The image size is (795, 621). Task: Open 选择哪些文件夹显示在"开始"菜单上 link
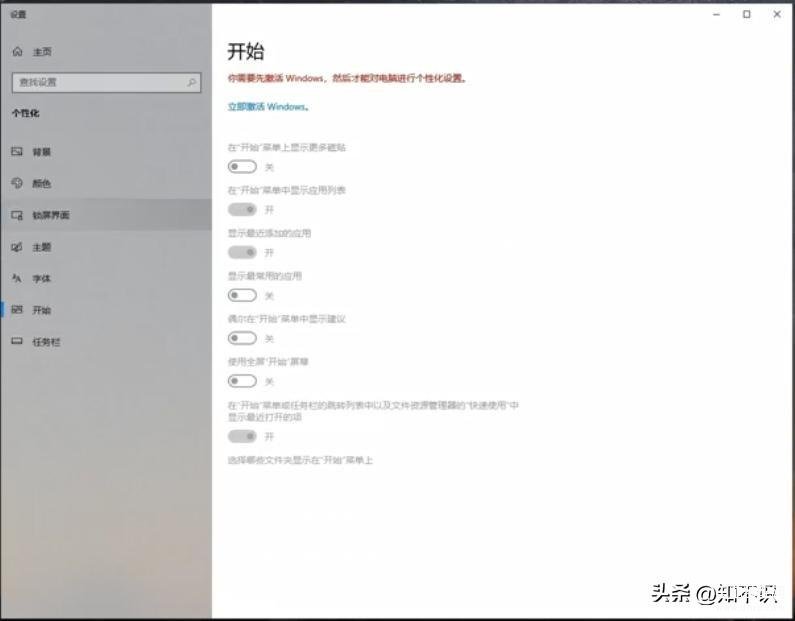300,460
